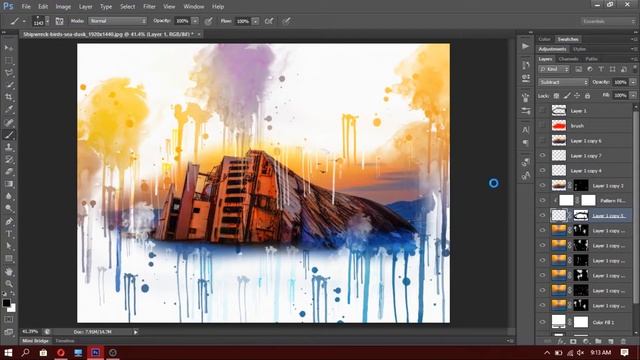
Task: Select the Crop tool
Action: click(9, 97)
